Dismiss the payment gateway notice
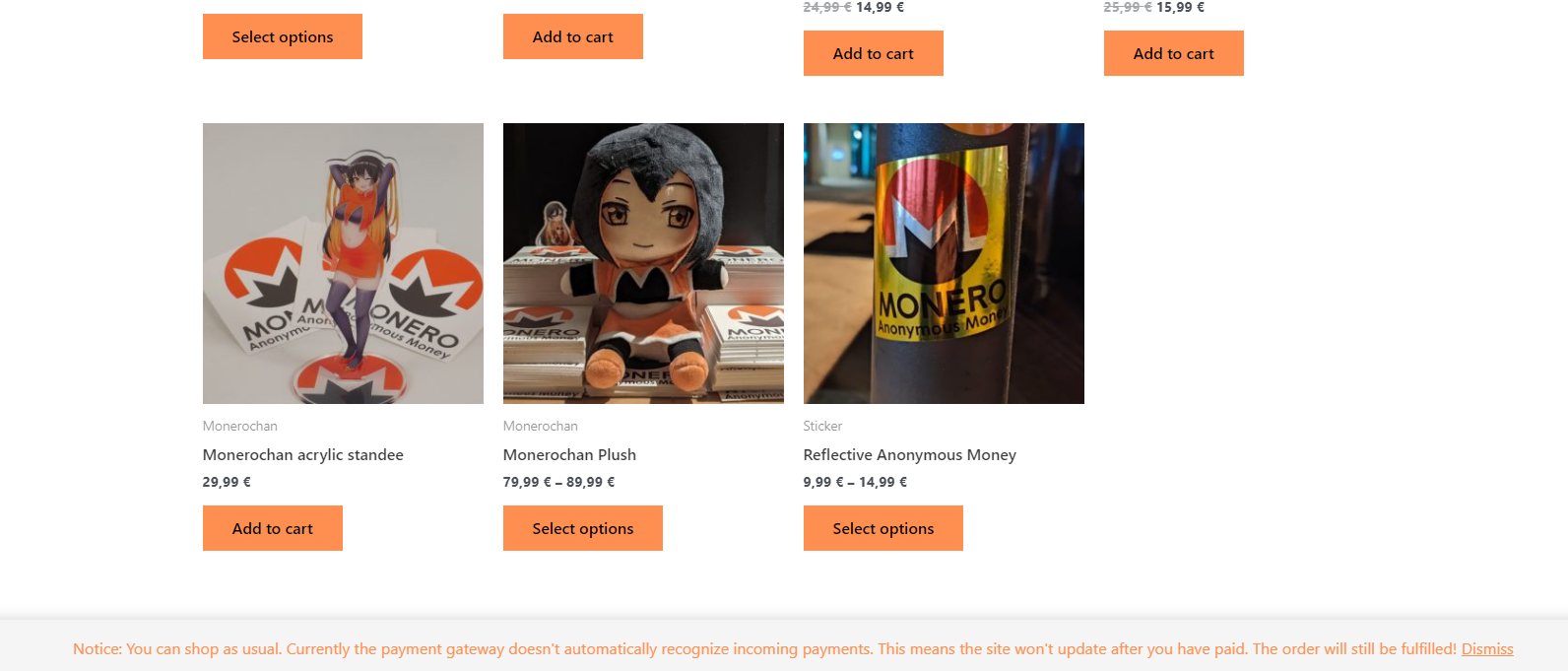1568x671 pixels. 1487,649
